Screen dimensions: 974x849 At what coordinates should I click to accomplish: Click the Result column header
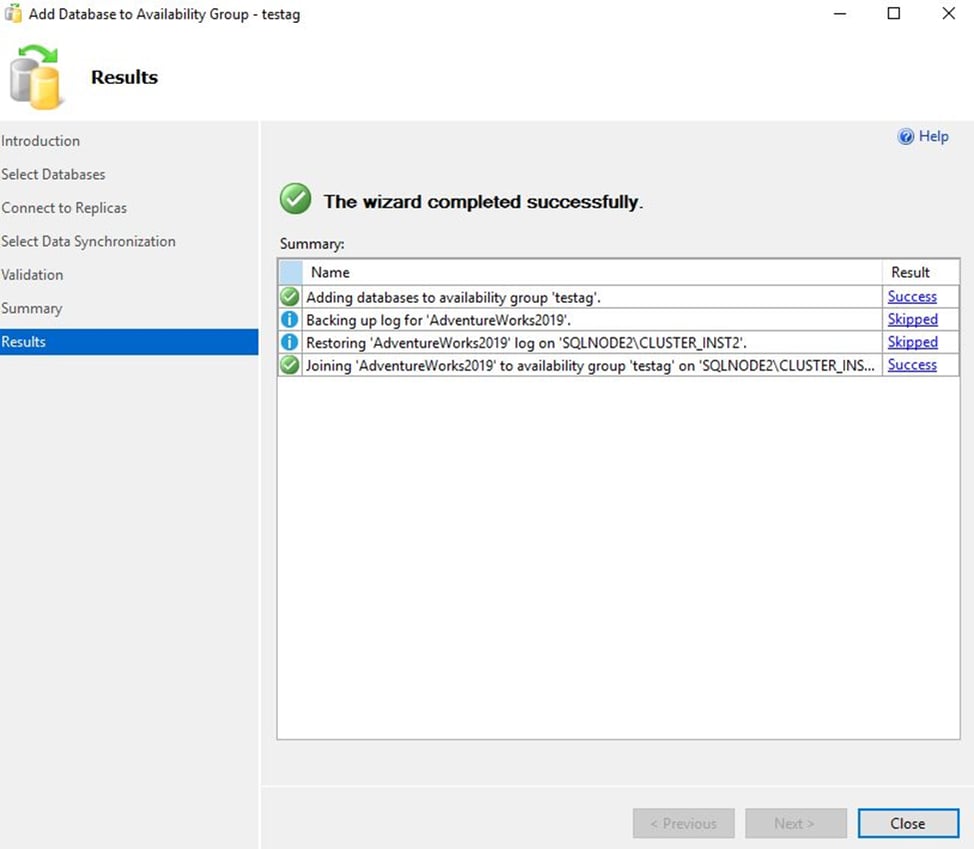[910, 272]
